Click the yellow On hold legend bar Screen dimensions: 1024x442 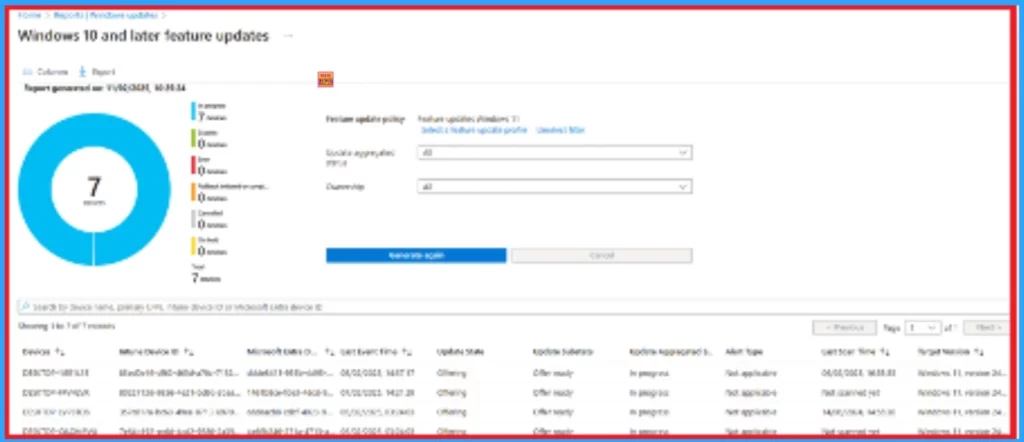pos(193,245)
